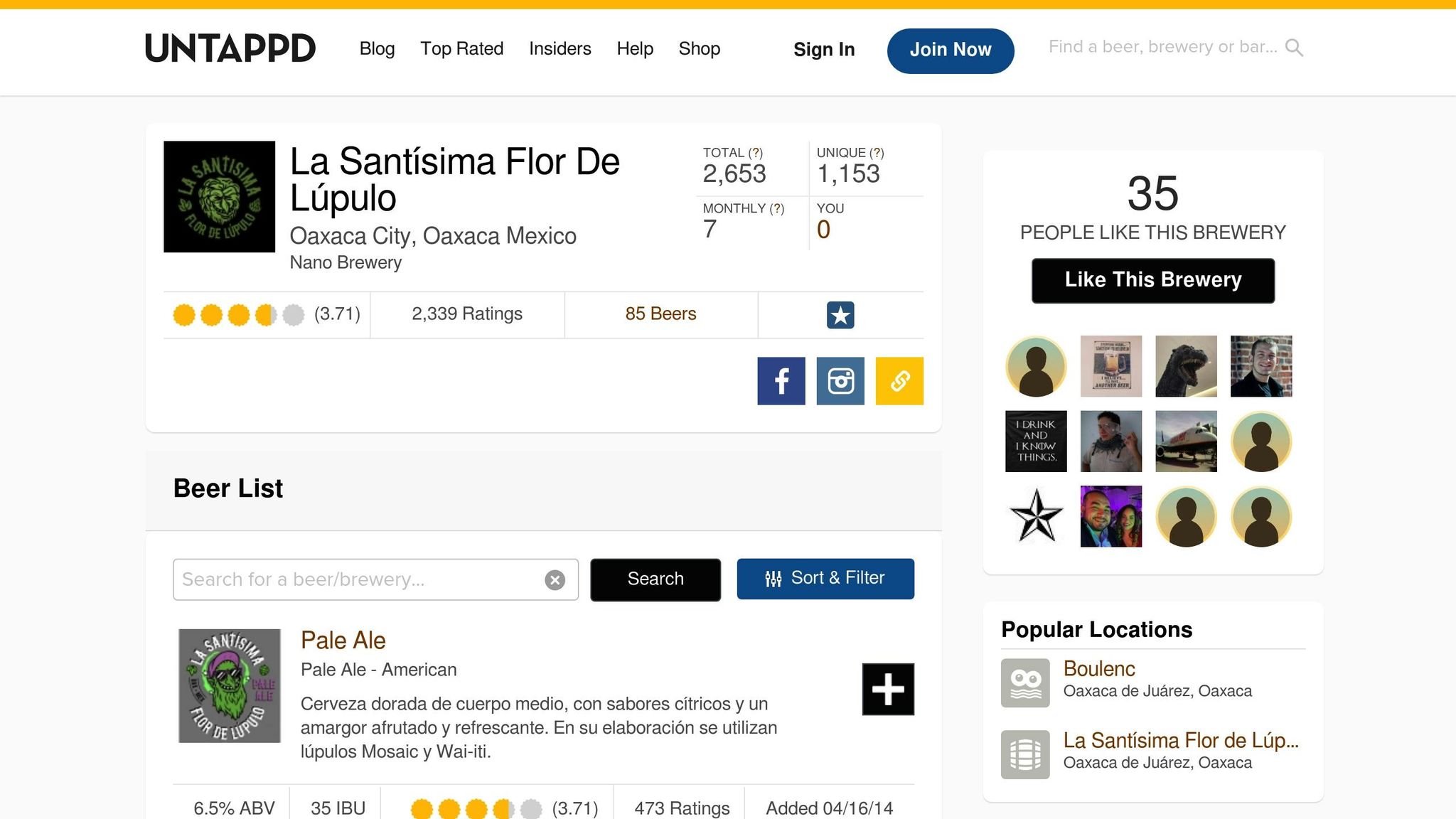The image size is (1456, 819).
Task: Click the 'Beer List' heading
Action: (228, 488)
